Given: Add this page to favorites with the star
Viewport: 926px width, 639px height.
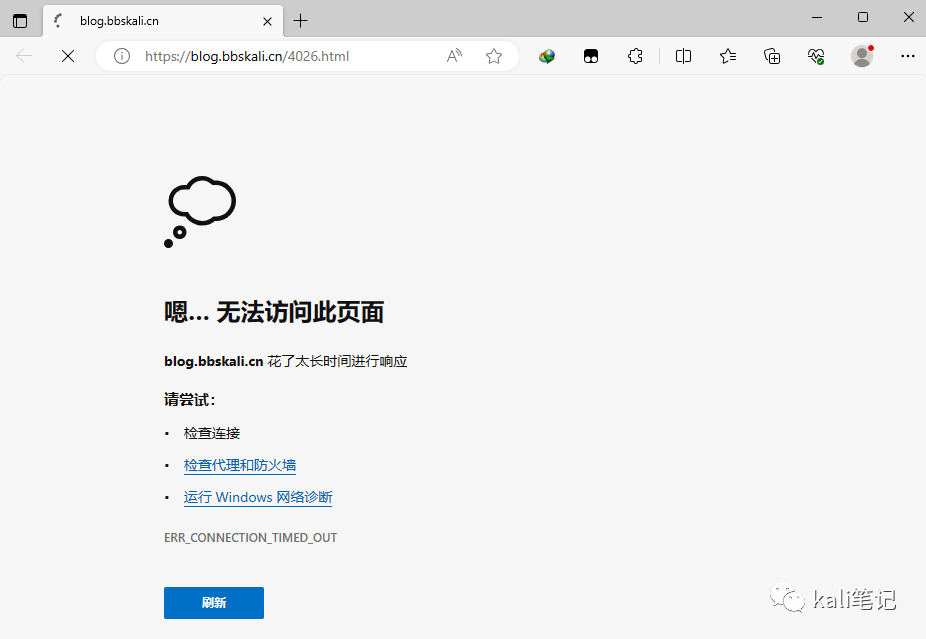Looking at the screenshot, I should coord(493,56).
